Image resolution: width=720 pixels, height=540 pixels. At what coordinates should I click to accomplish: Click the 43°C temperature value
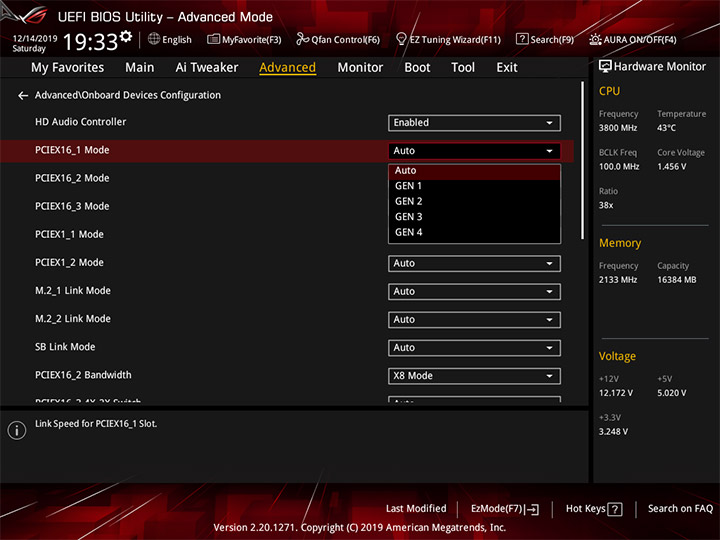(666, 128)
